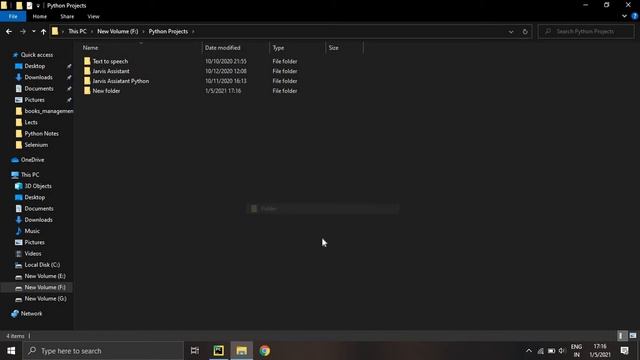The image size is (640, 360).
Task: Open pinned Documents under Quick access
Action: pyautogui.click(x=39, y=89)
